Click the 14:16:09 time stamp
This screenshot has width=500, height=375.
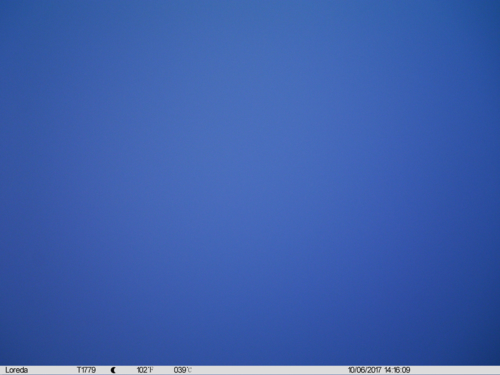pos(397,370)
